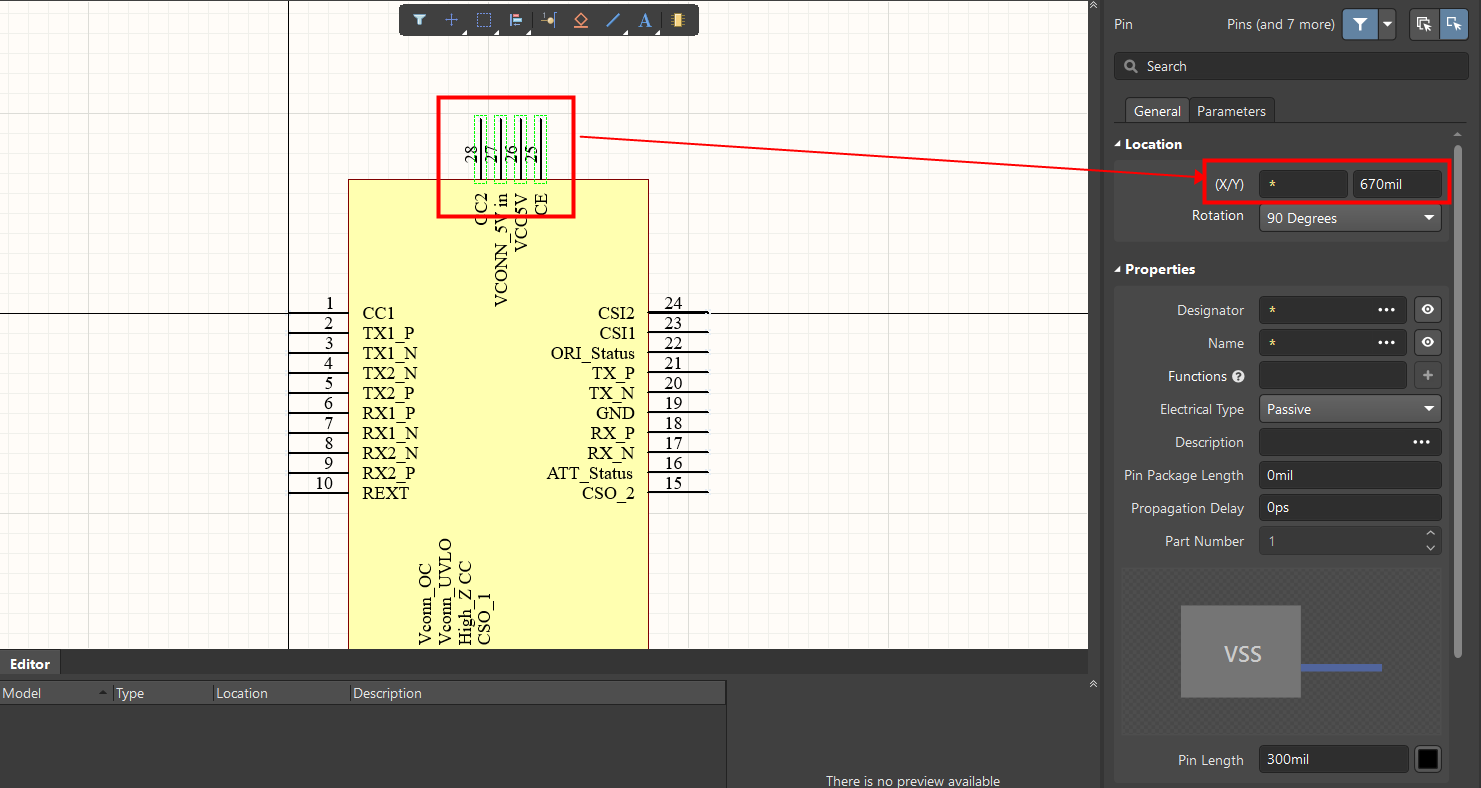Open the selection filter in the active bar
The image size is (1481, 788).
[420, 20]
